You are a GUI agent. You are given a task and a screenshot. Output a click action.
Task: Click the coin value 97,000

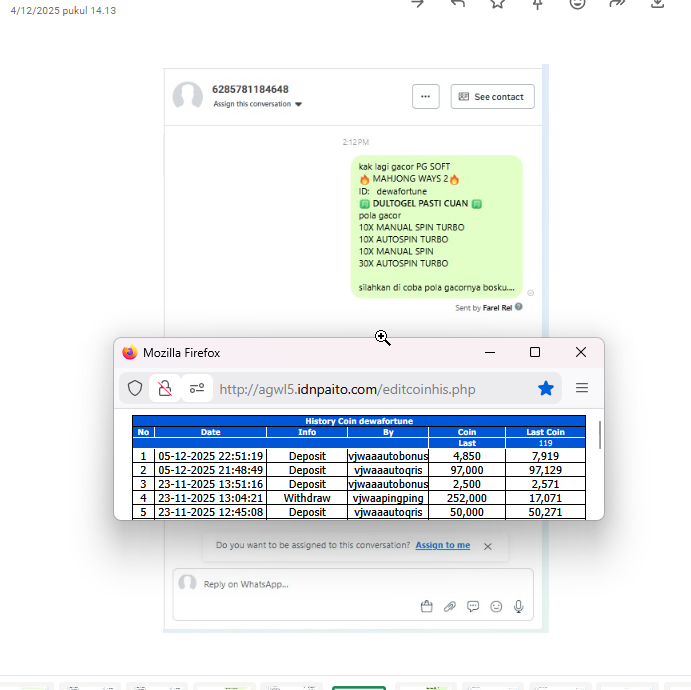pyautogui.click(x=467, y=470)
